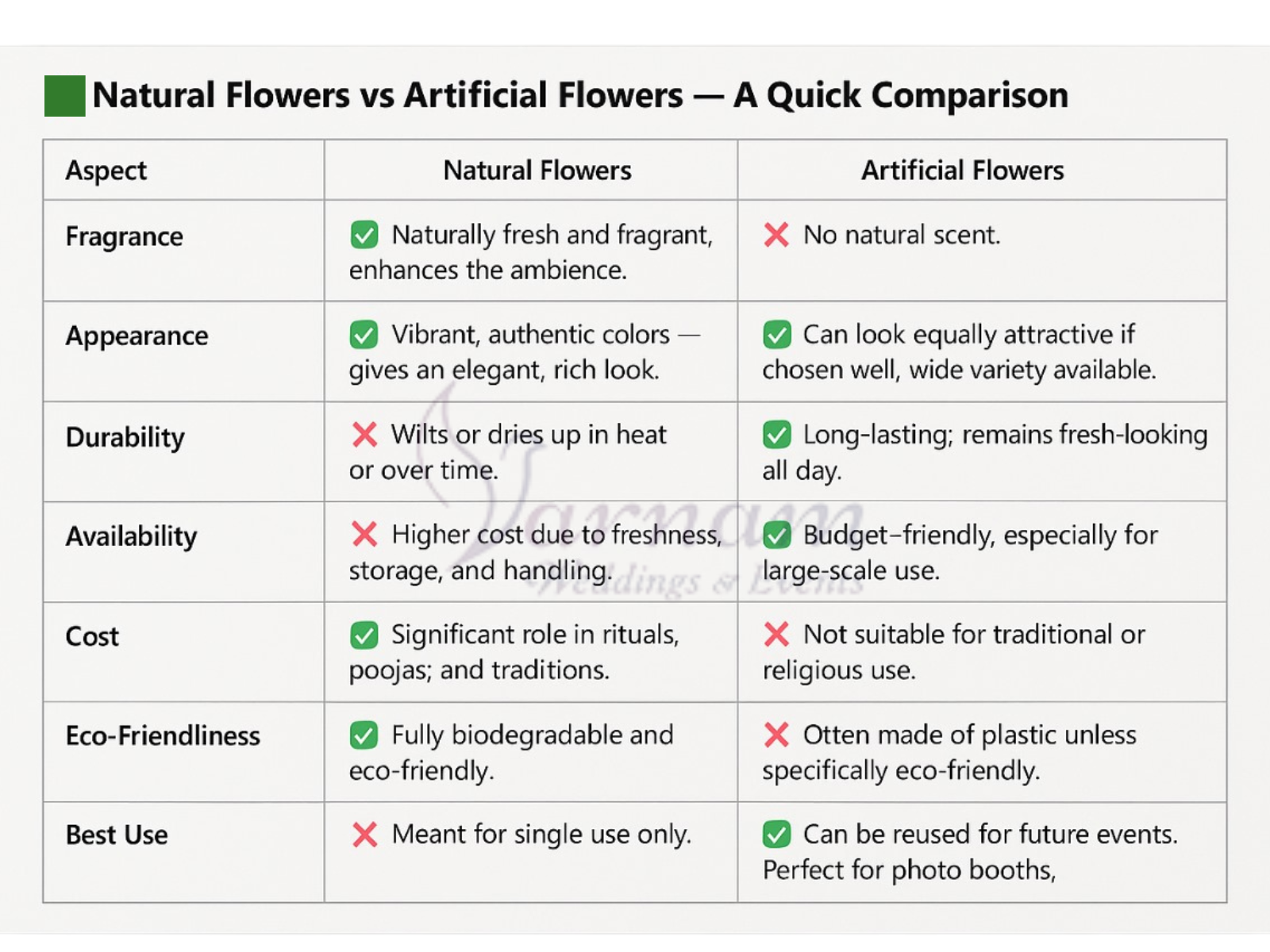Click the green checkmark beside "Can look equally attractive"
This screenshot has width=1270, height=952.
point(777,335)
